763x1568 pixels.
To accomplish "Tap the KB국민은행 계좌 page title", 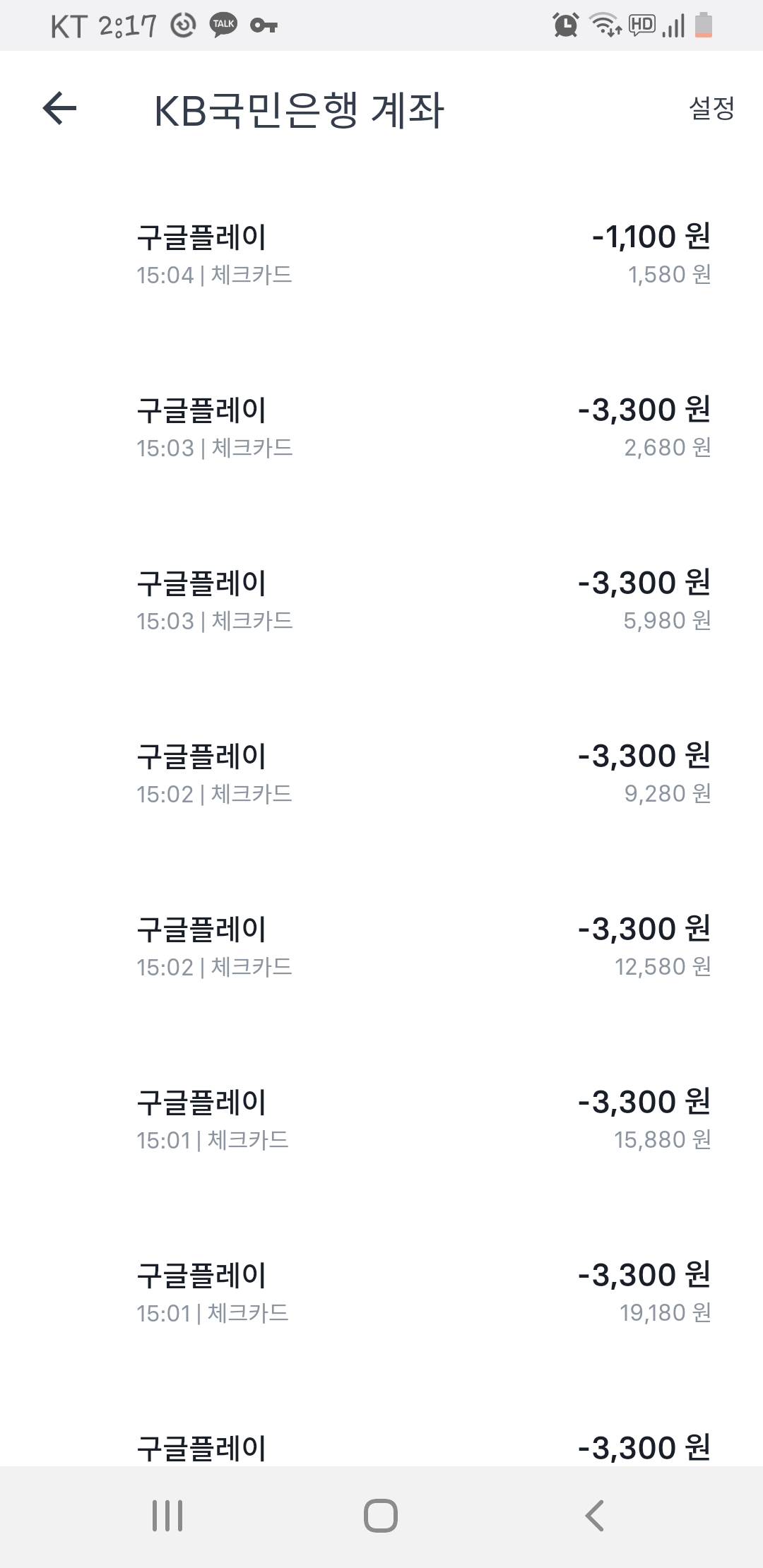I will (299, 111).
